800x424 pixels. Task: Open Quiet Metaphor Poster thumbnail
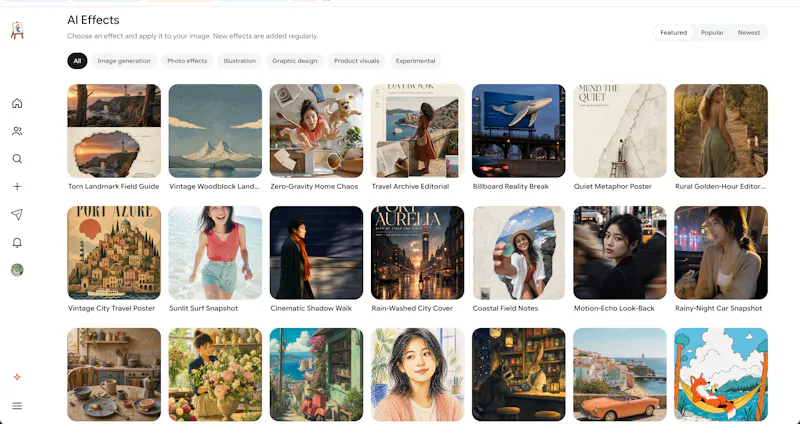(x=620, y=131)
